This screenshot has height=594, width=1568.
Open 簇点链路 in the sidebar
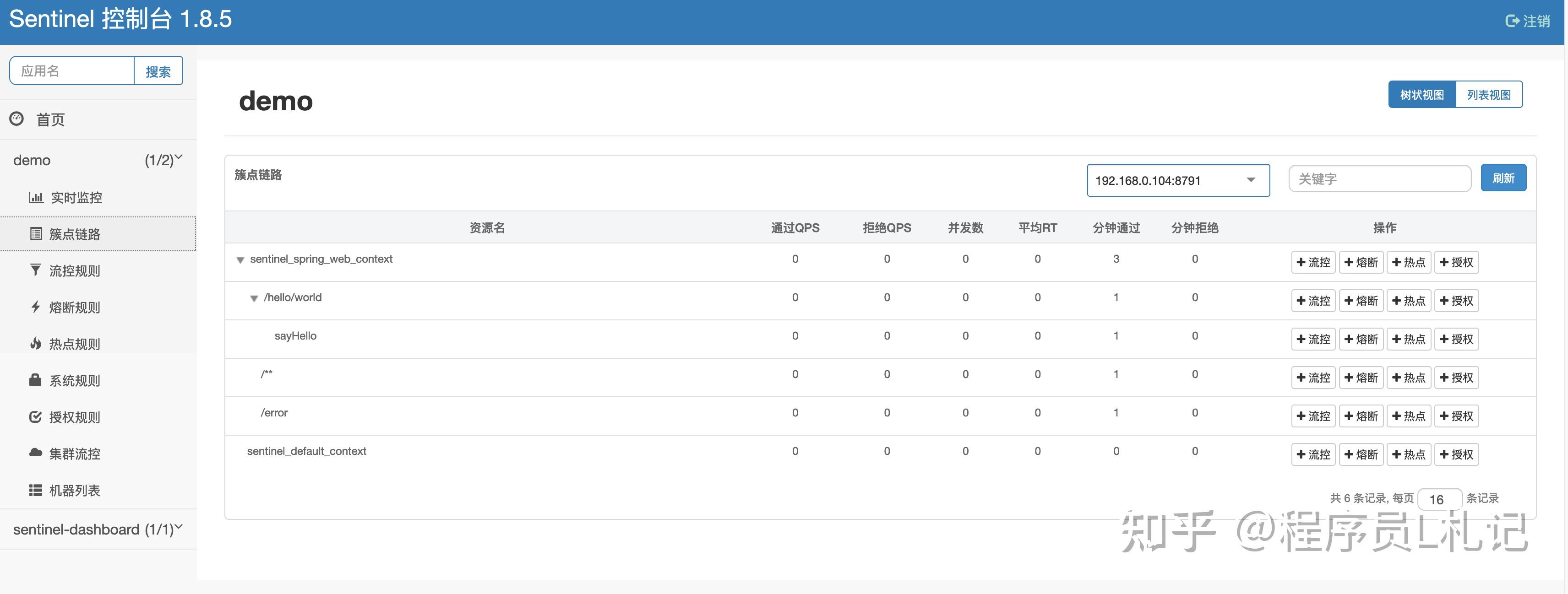75,234
